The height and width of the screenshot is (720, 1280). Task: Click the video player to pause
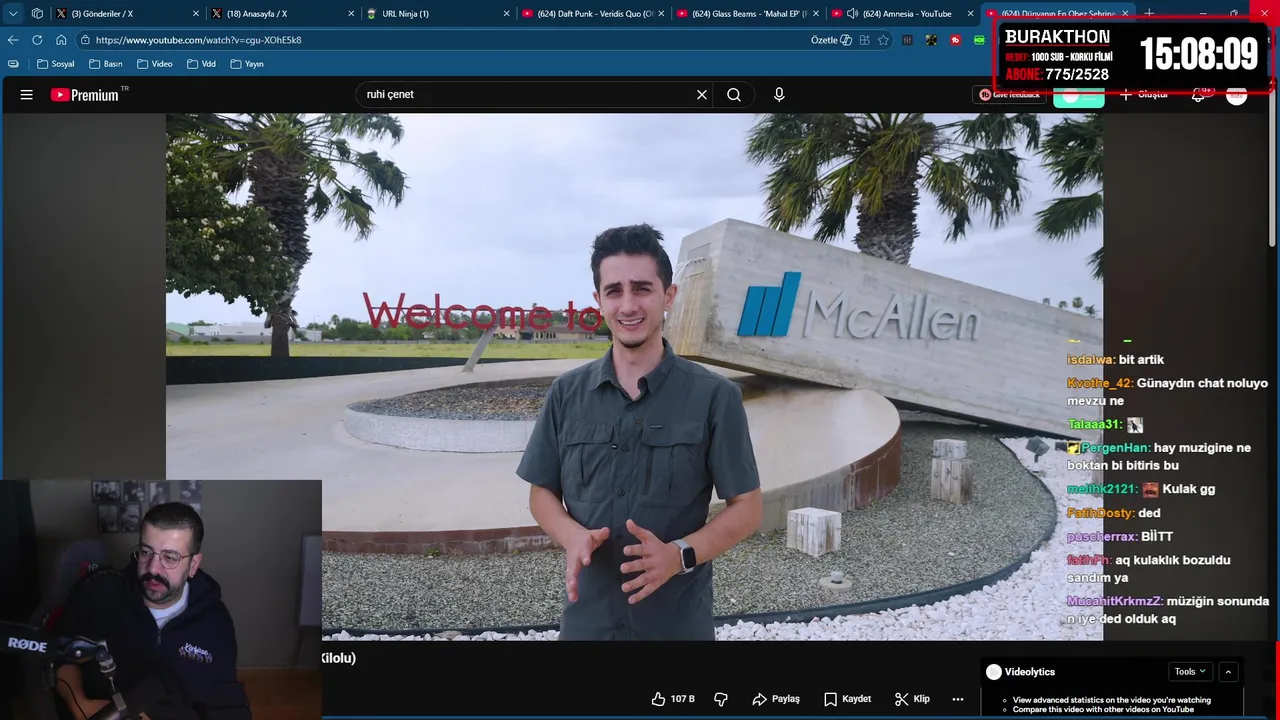point(634,376)
